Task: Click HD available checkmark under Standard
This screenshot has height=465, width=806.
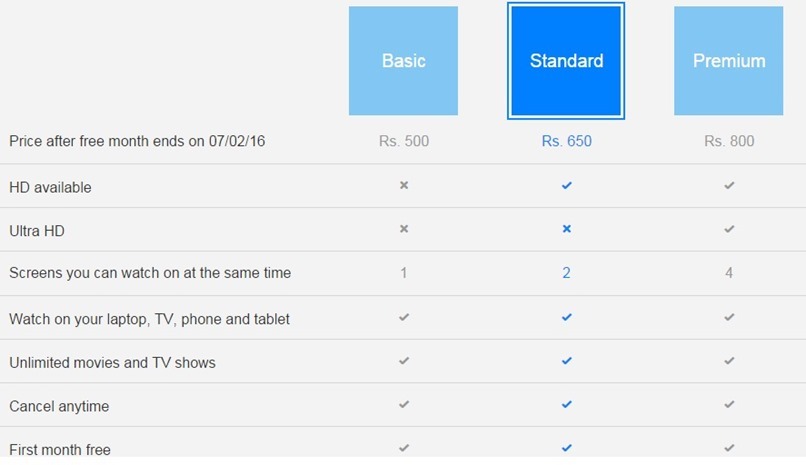Action: click(x=566, y=185)
